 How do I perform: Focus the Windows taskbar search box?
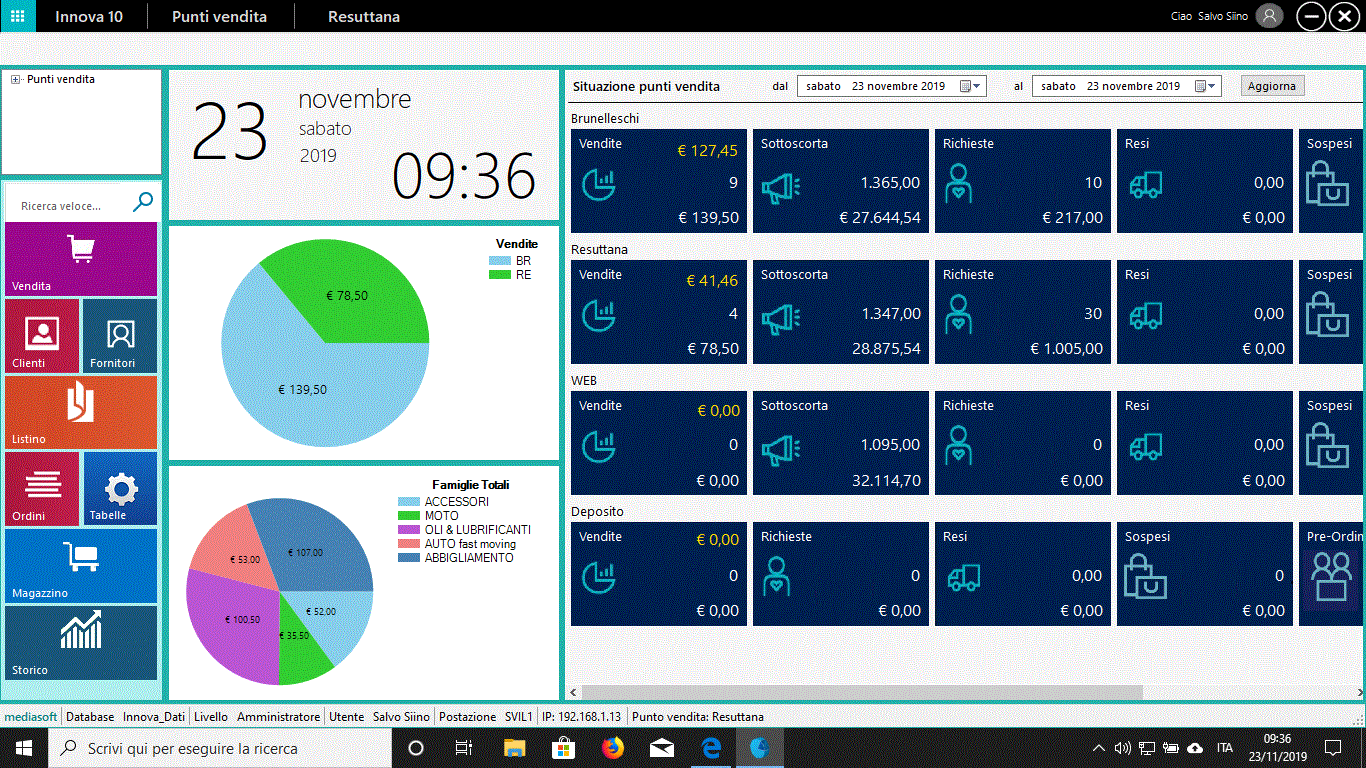pos(220,748)
